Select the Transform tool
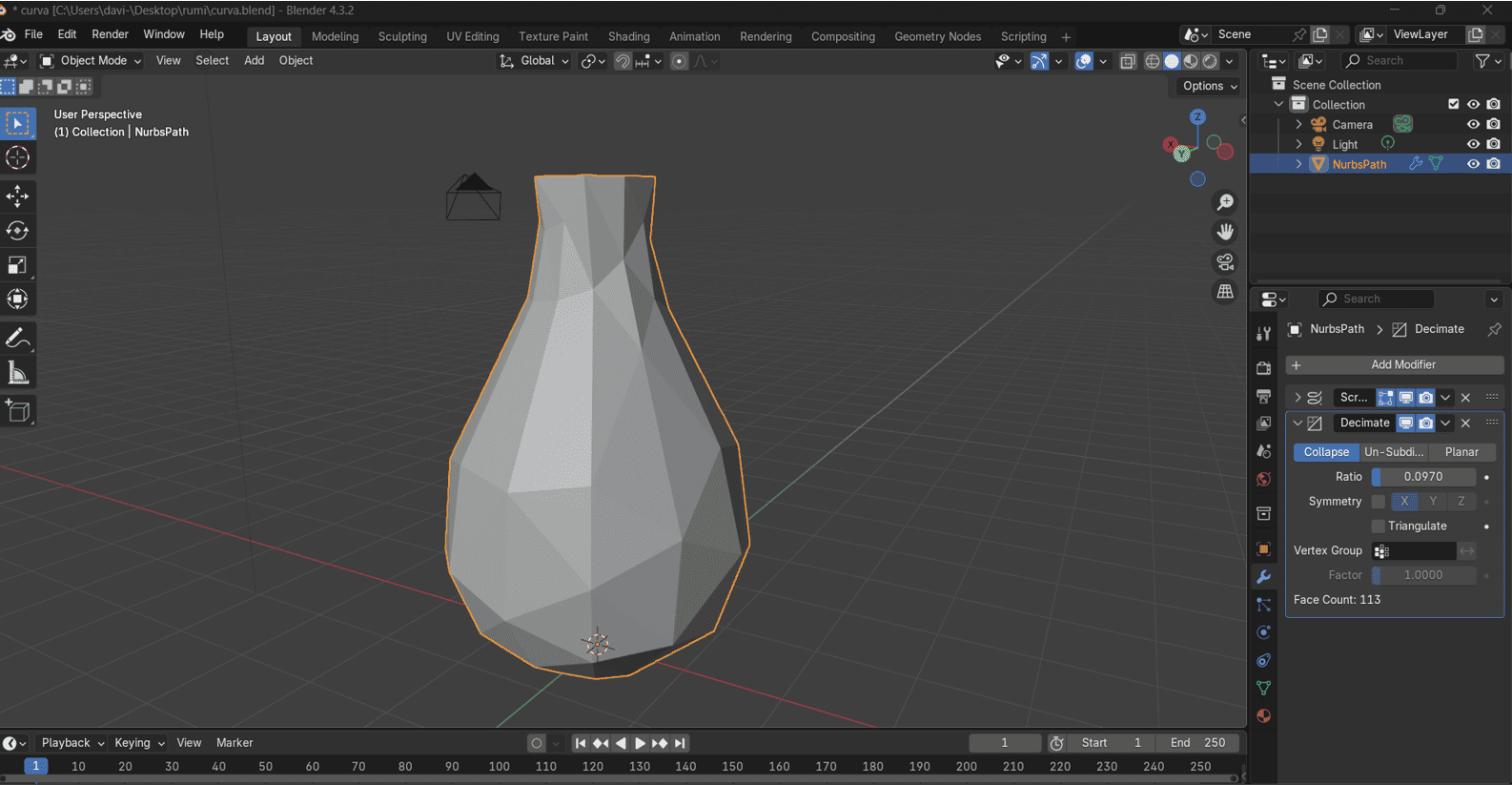Screen dimensions: 1512x785 click(18, 300)
